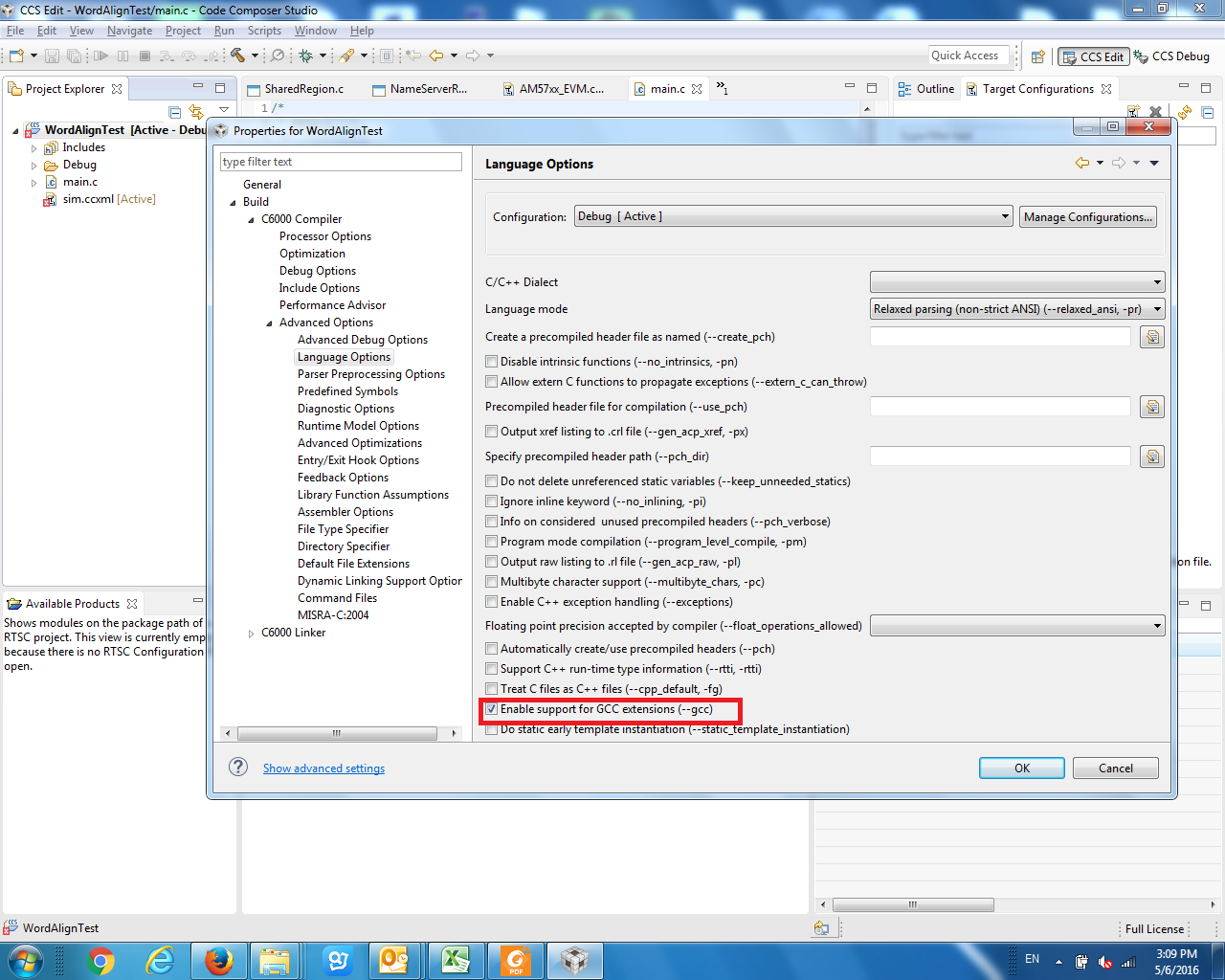This screenshot has height=980, width=1225.
Task: Click the Delete X icon in Target Configurations view
Action: [x=1155, y=112]
